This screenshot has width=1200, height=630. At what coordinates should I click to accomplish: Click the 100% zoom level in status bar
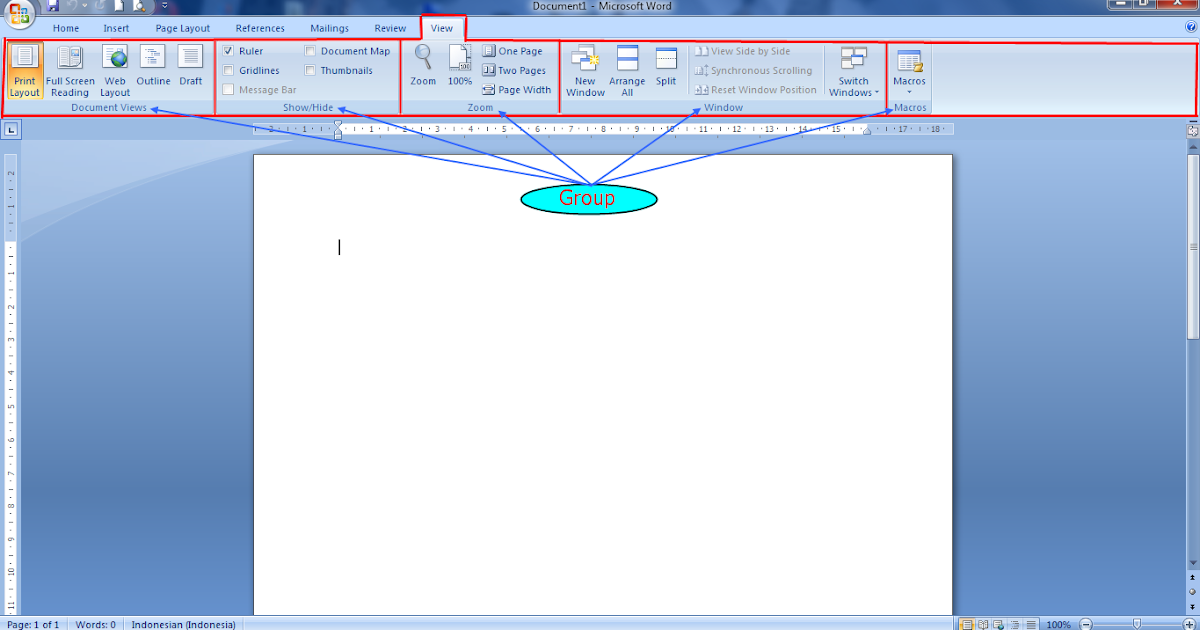coord(1059,624)
